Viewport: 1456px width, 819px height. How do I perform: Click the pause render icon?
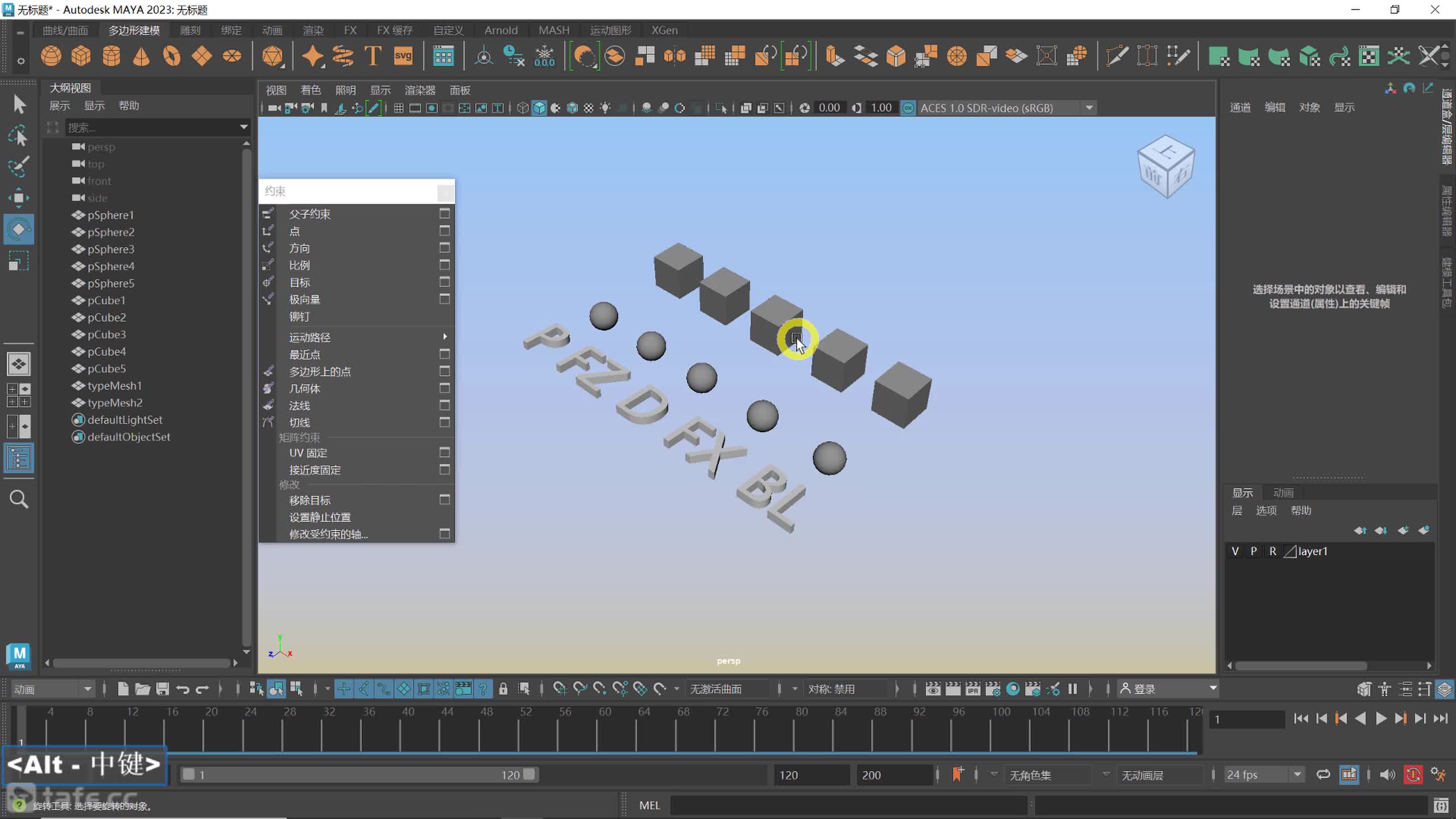point(1073,689)
